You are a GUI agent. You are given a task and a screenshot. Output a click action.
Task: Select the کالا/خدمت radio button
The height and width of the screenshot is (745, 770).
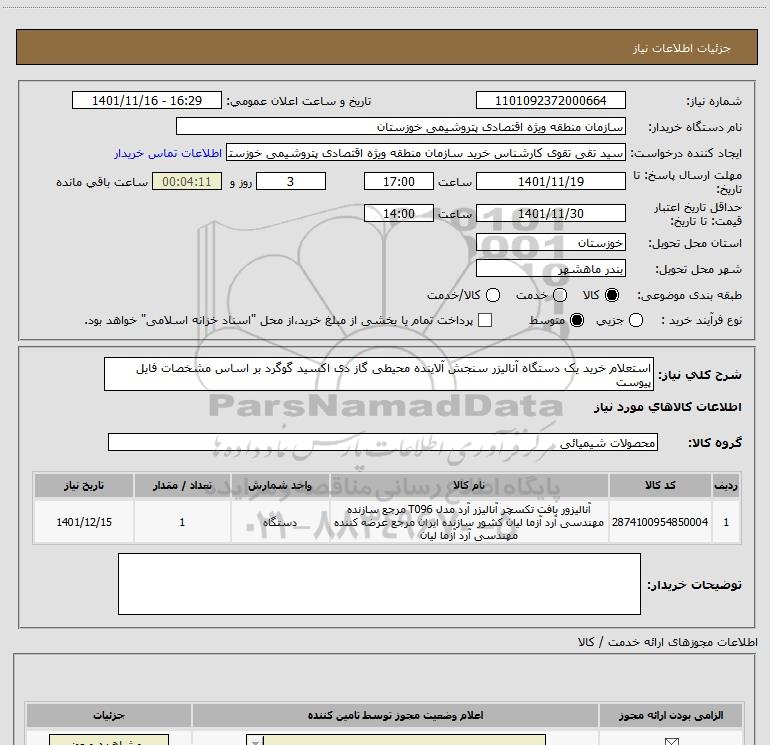click(493, 295)
